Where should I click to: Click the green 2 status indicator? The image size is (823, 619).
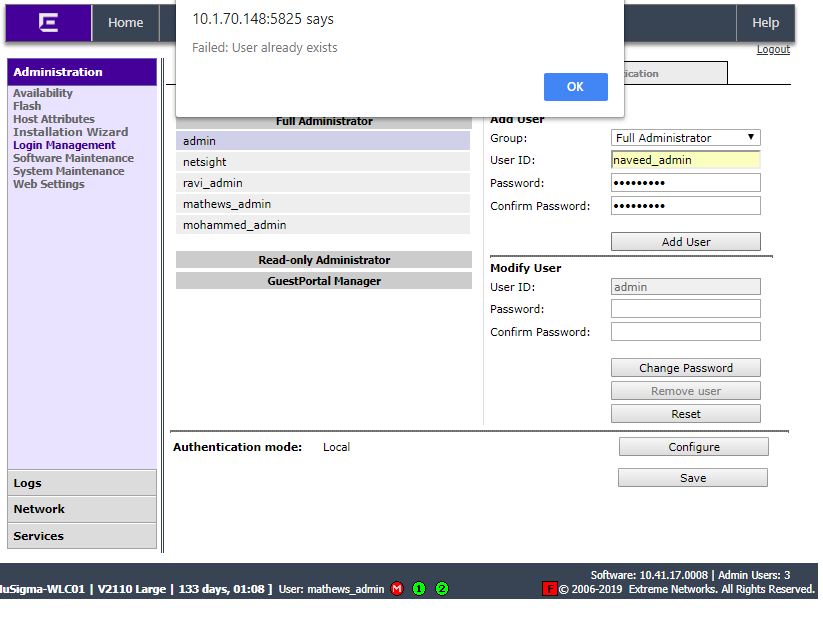(x=442, y=589)
